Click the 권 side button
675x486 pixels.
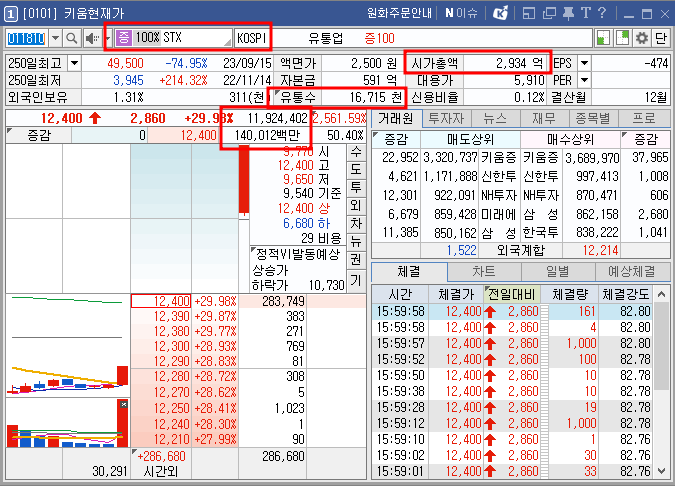coord(356,260)
